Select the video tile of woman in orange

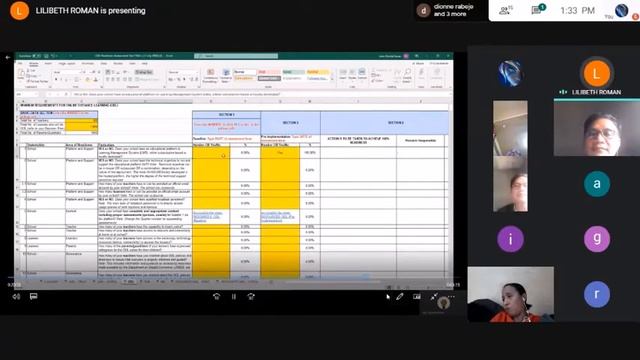click(x=511, y=294)
